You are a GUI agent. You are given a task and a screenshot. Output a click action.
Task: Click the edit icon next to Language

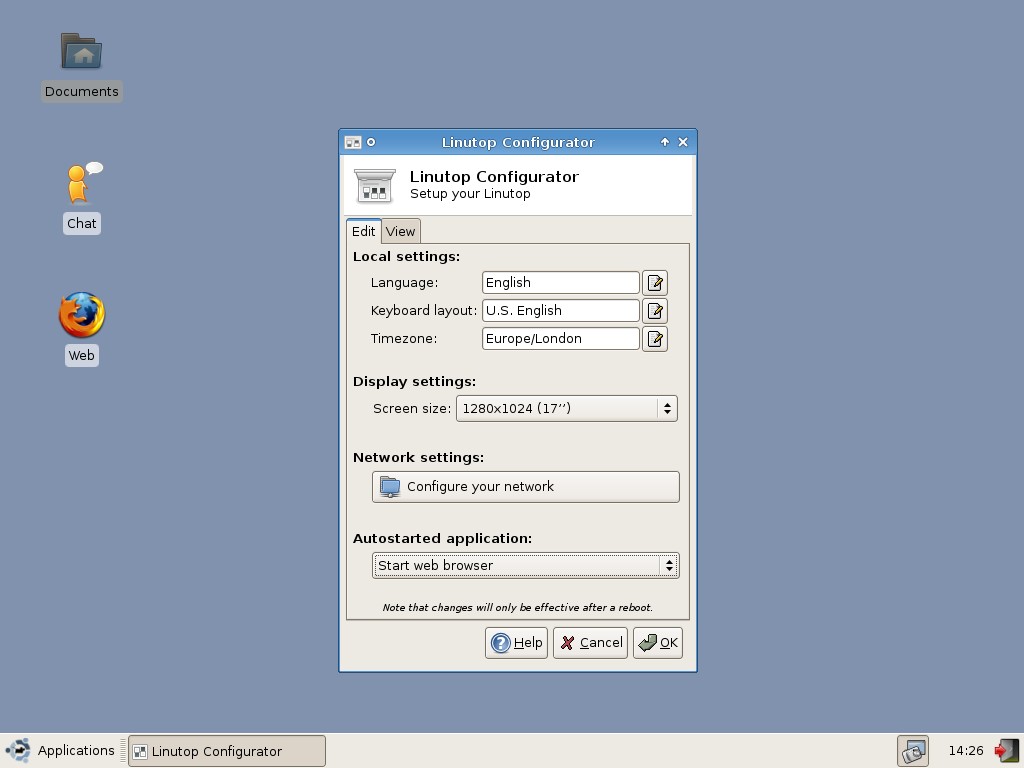click(x=654, y=283)
